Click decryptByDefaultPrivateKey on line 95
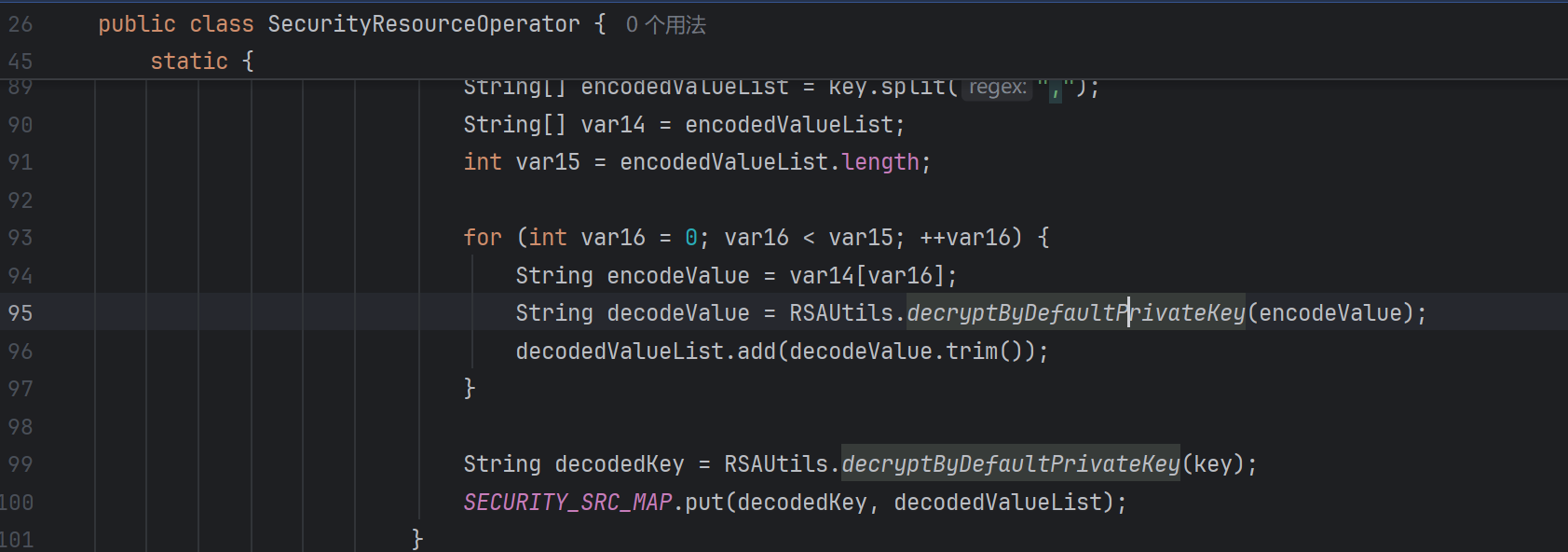Viewport: 1568px width, 552px height. pos(1075,313)
